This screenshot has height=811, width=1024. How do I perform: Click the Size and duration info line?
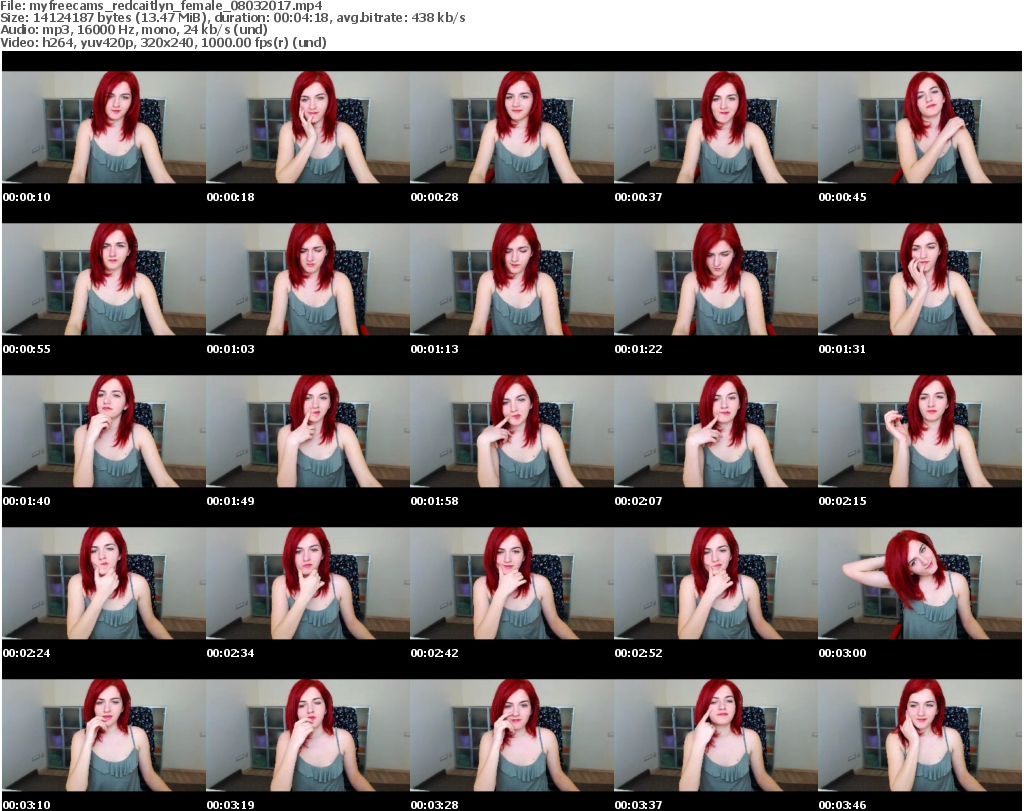[232, 18]
